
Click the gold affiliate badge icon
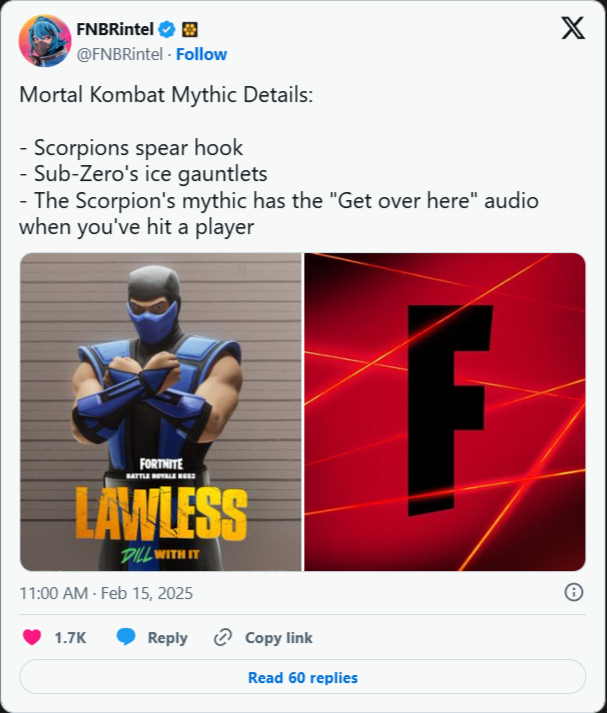coord(190,30)
